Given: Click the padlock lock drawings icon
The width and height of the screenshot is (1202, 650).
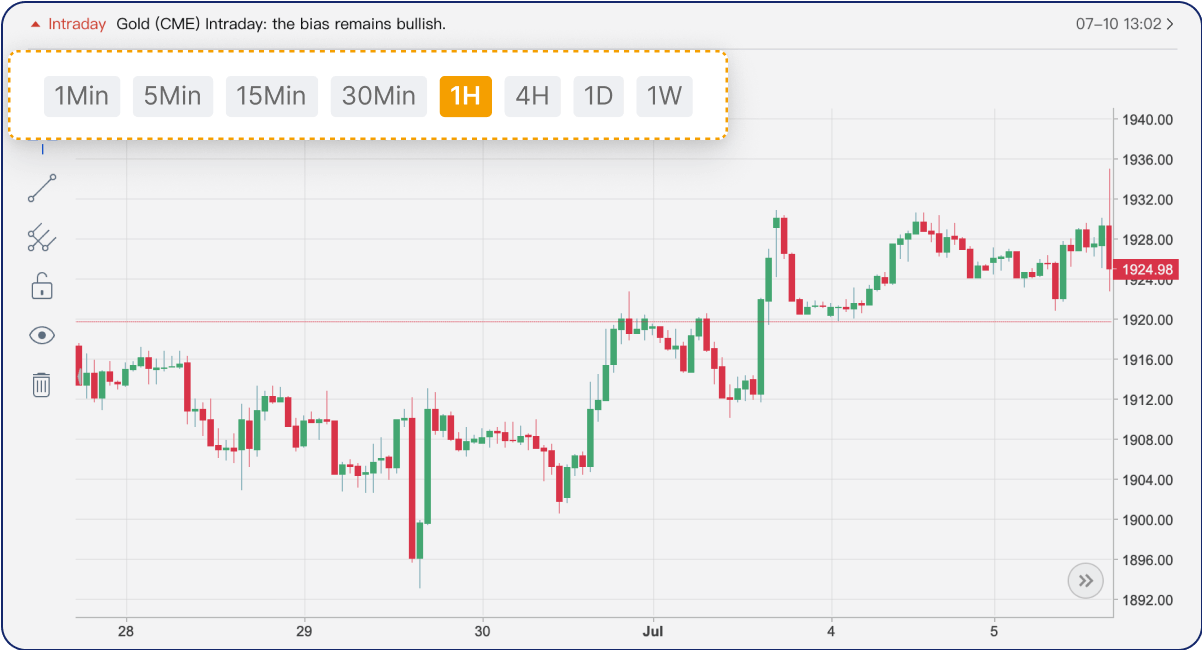Looking at the screenshot, I should coord(42,286).
